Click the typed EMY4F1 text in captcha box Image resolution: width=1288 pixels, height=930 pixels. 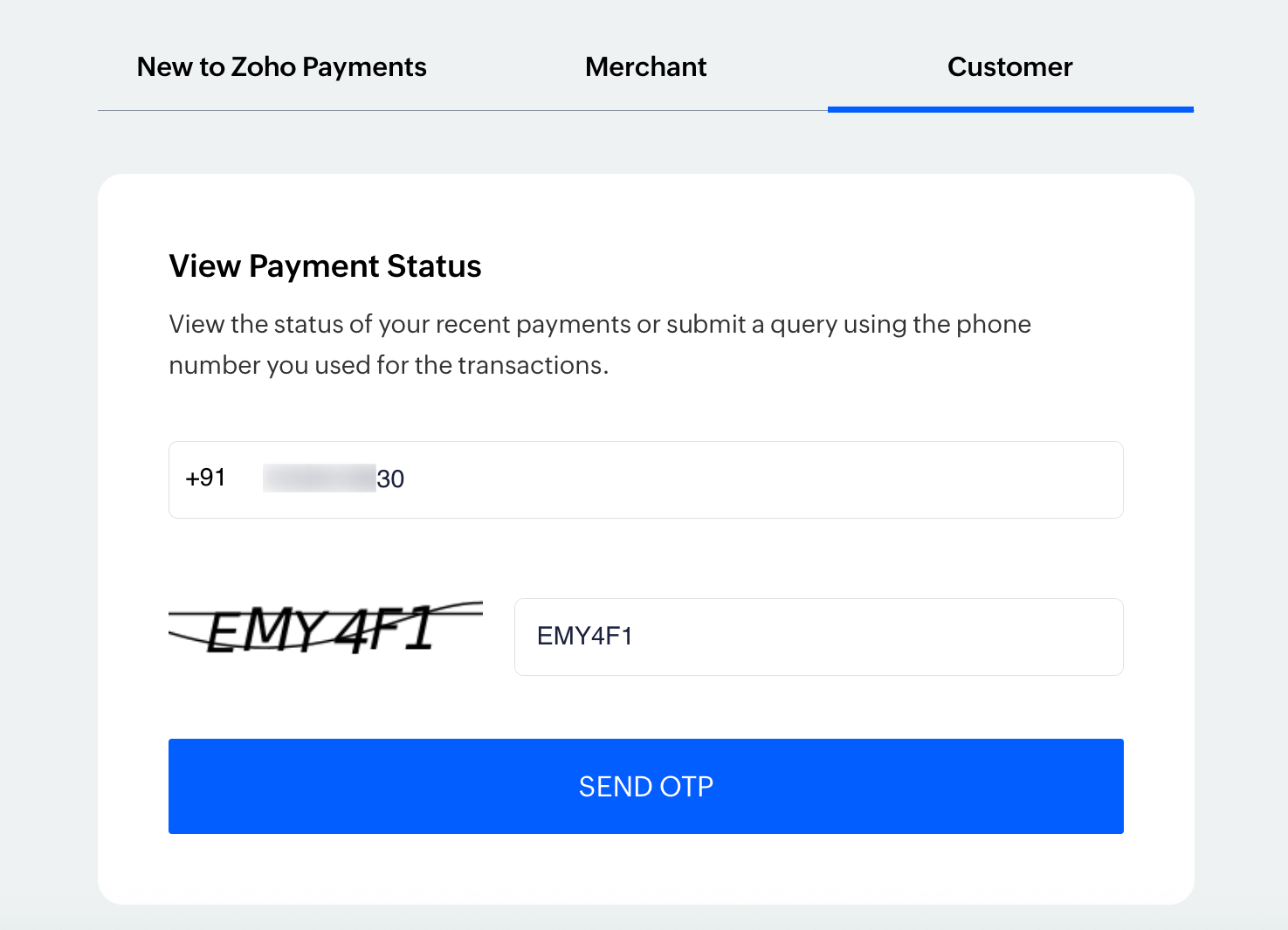[x=584, y=636]
